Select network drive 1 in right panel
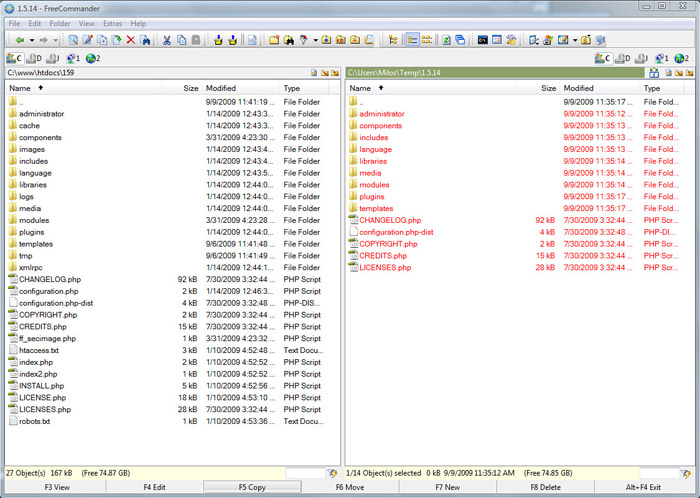This screenshot has height=498, width=700. coord(662,58)
